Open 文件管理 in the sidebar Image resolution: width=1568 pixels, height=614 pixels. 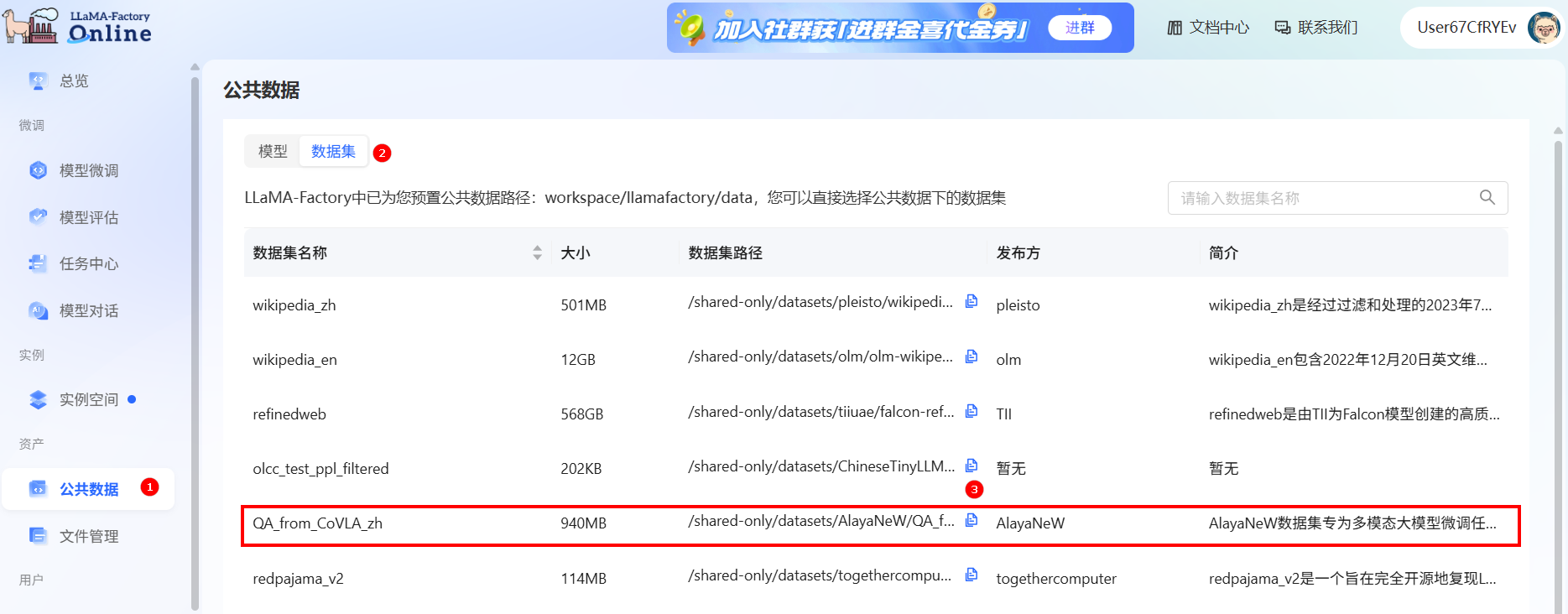point(88,536)
